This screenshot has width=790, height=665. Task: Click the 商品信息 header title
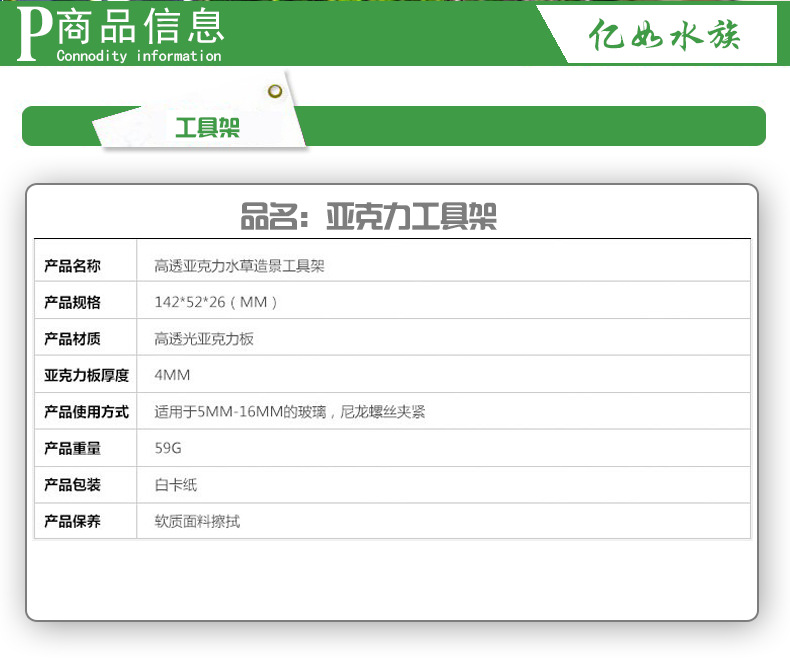141,26
